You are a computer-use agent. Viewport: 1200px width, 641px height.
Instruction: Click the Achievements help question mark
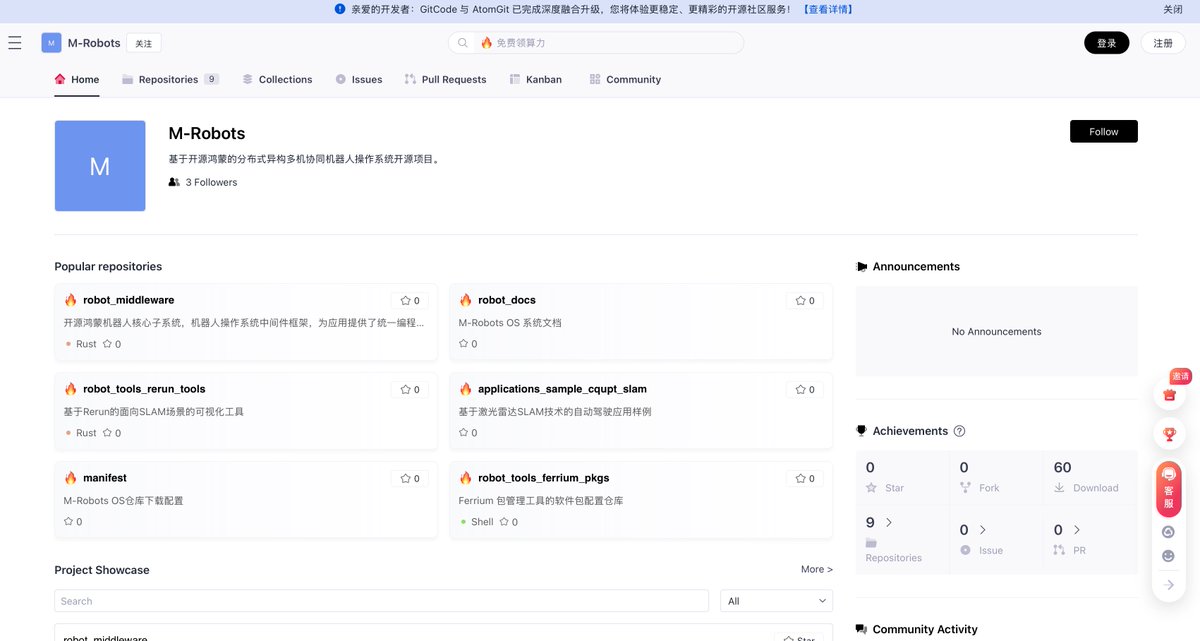[x=960, y=431]
